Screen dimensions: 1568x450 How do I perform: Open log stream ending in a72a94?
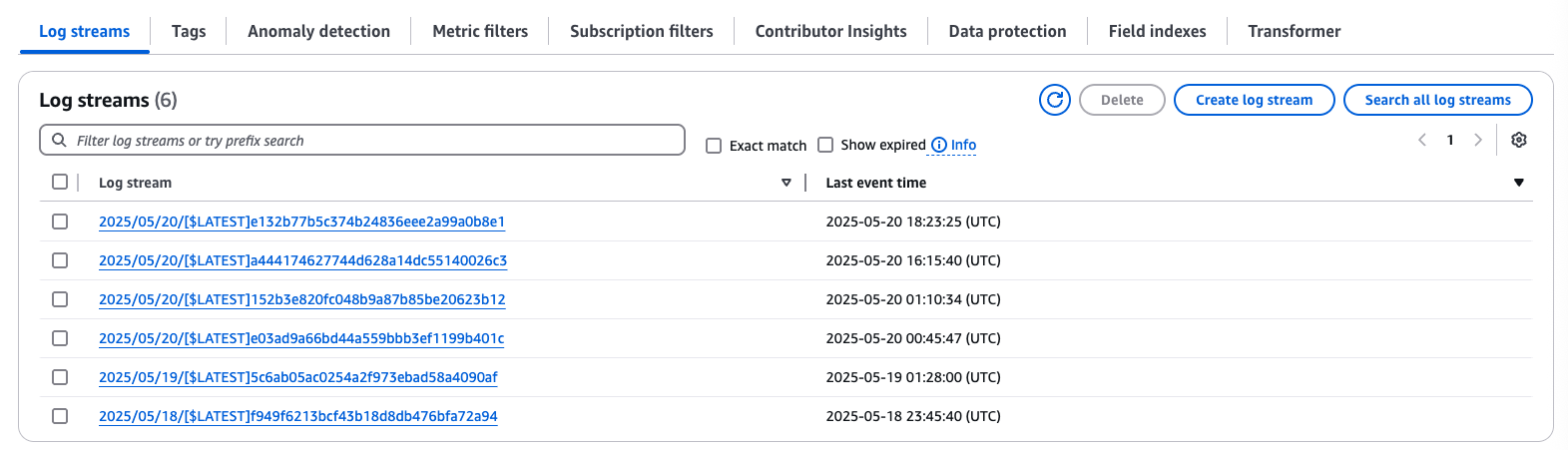[x=297, y=416]
